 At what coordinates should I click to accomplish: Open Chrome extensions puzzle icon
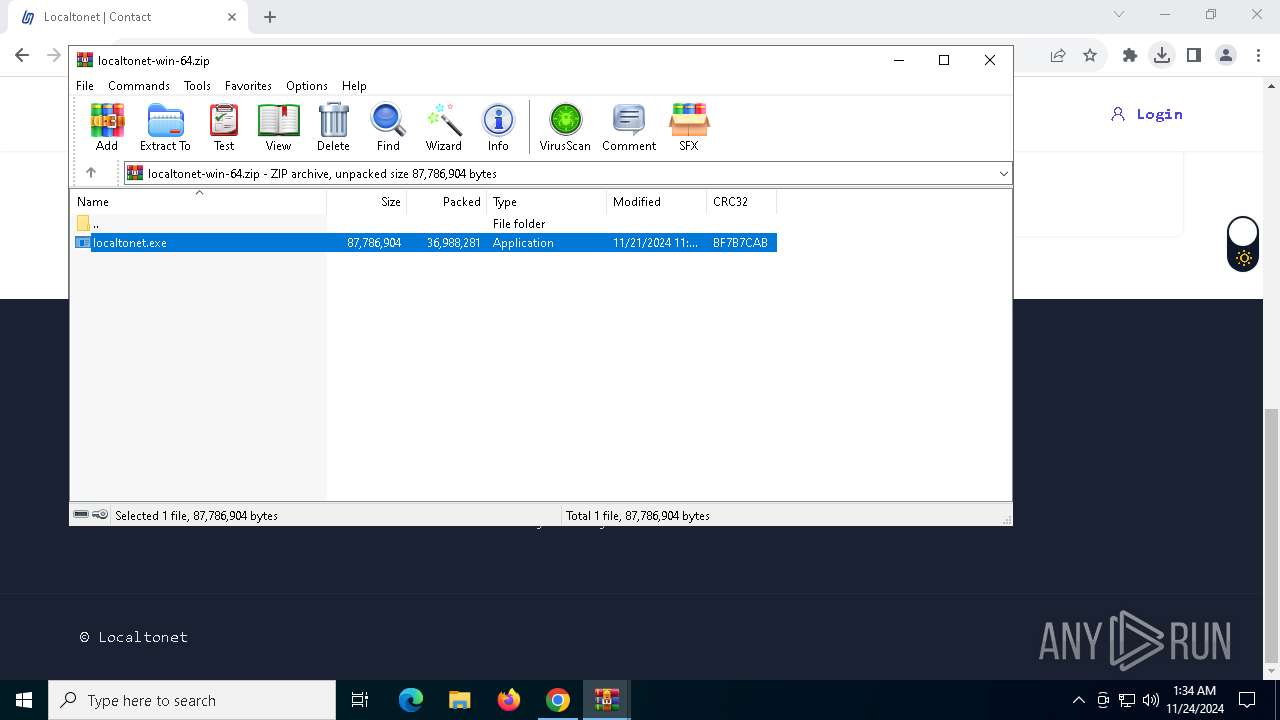pyautogui.click(x=1130, y=56)
